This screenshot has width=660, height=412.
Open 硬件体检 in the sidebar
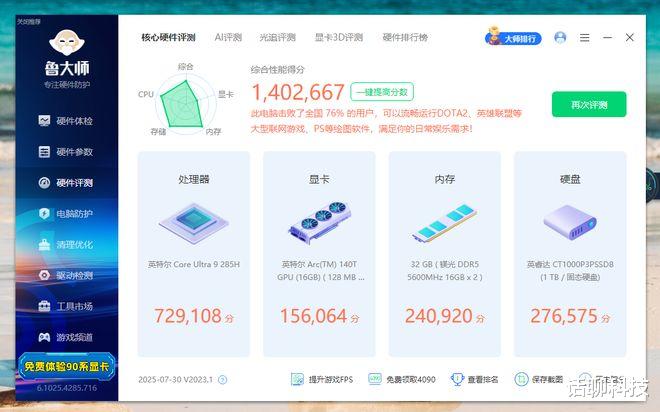(x=66, y=121)
